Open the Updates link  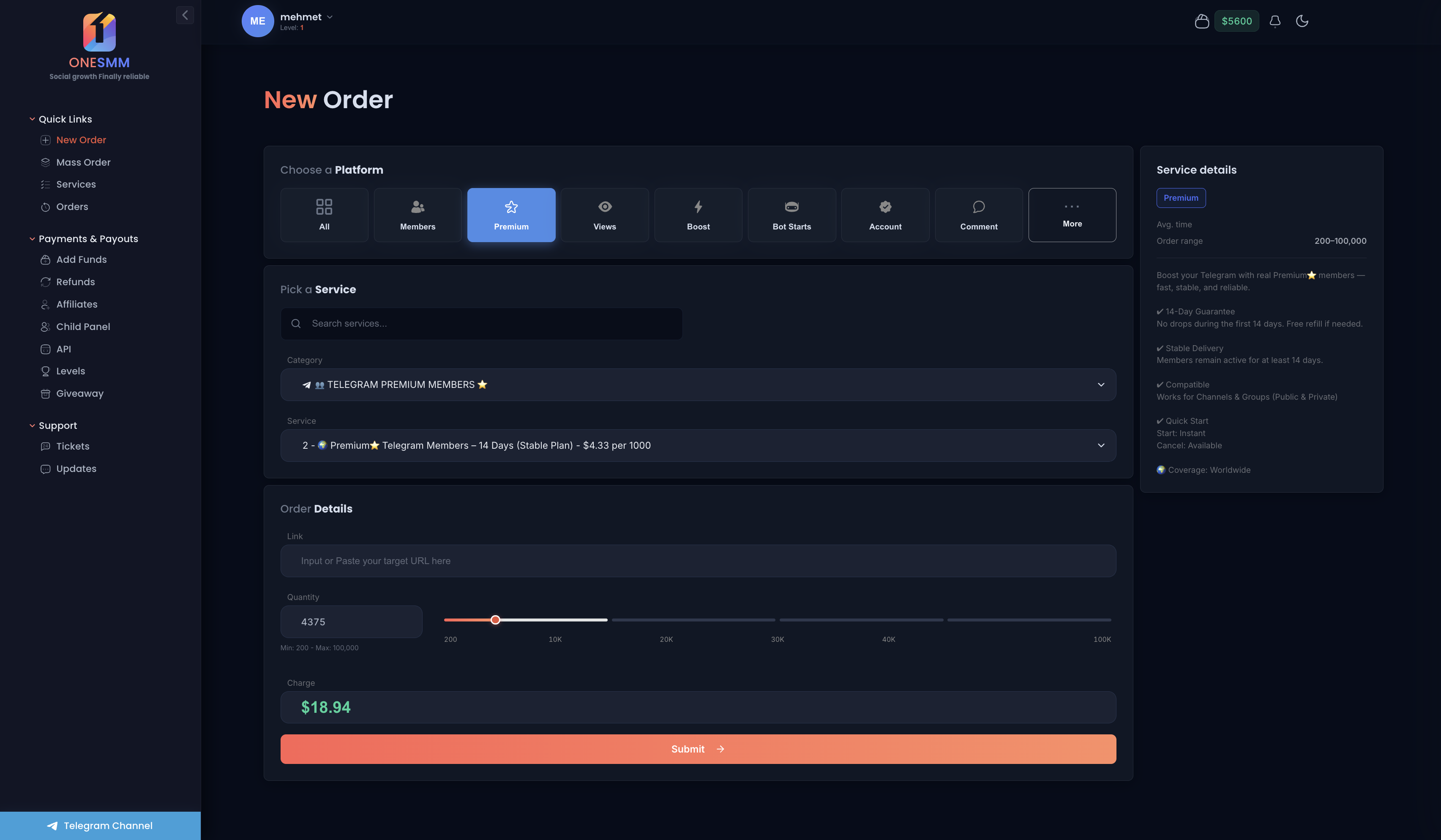(x=76, y=469)
